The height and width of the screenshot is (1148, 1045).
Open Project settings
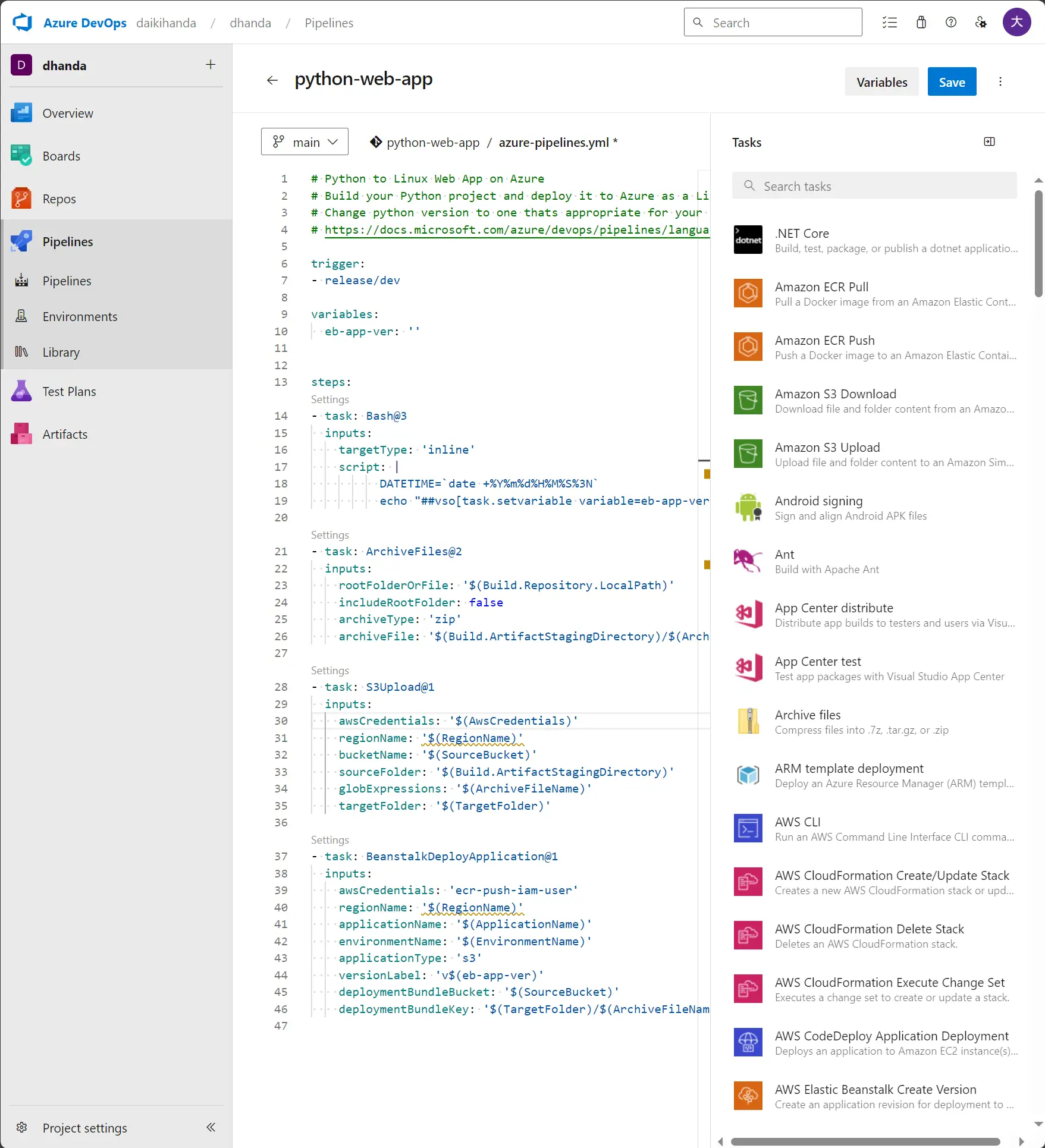click(85, 1127)
